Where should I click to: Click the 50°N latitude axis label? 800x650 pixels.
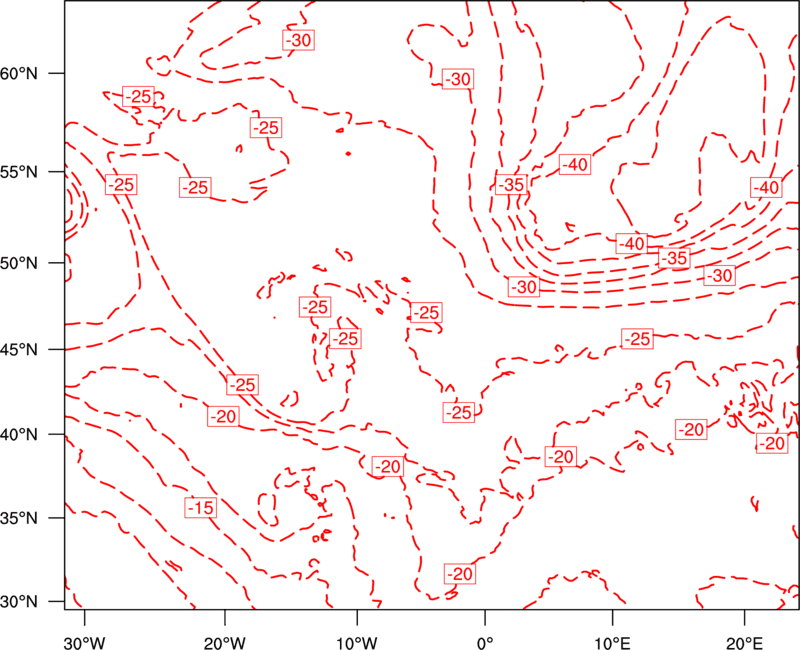[x=19, y=263]
